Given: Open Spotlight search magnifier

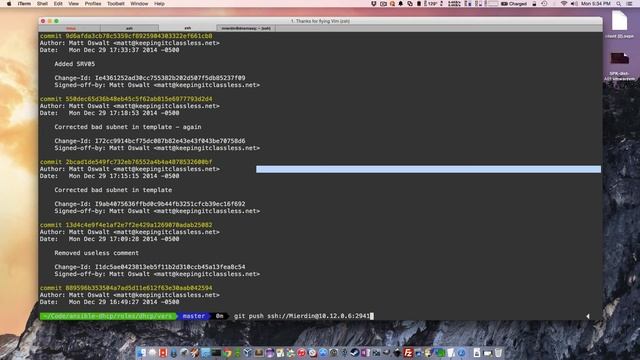Looking at the screenshot, I should [618, 4].
